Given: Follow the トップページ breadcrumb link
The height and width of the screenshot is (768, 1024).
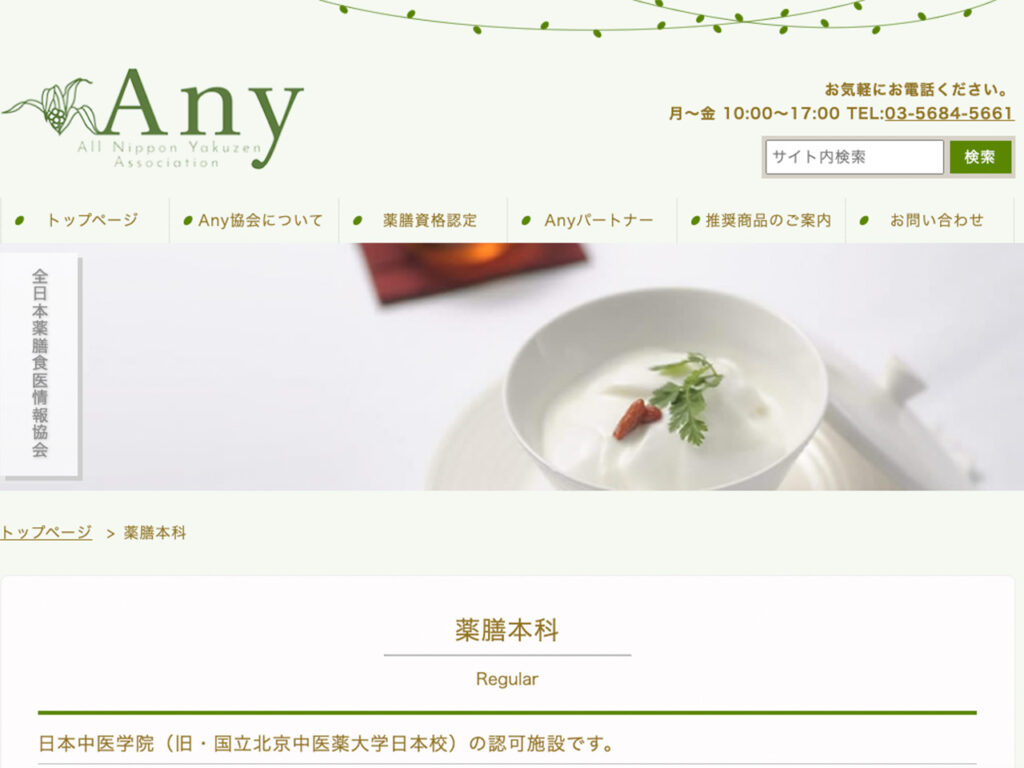Looking at the screenshot, I should coord(46,533).
